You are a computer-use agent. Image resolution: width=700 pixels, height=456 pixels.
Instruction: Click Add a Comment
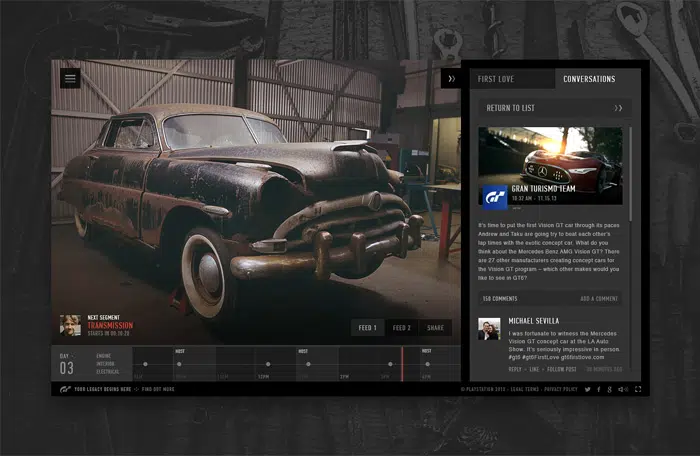tap(599, 299)
